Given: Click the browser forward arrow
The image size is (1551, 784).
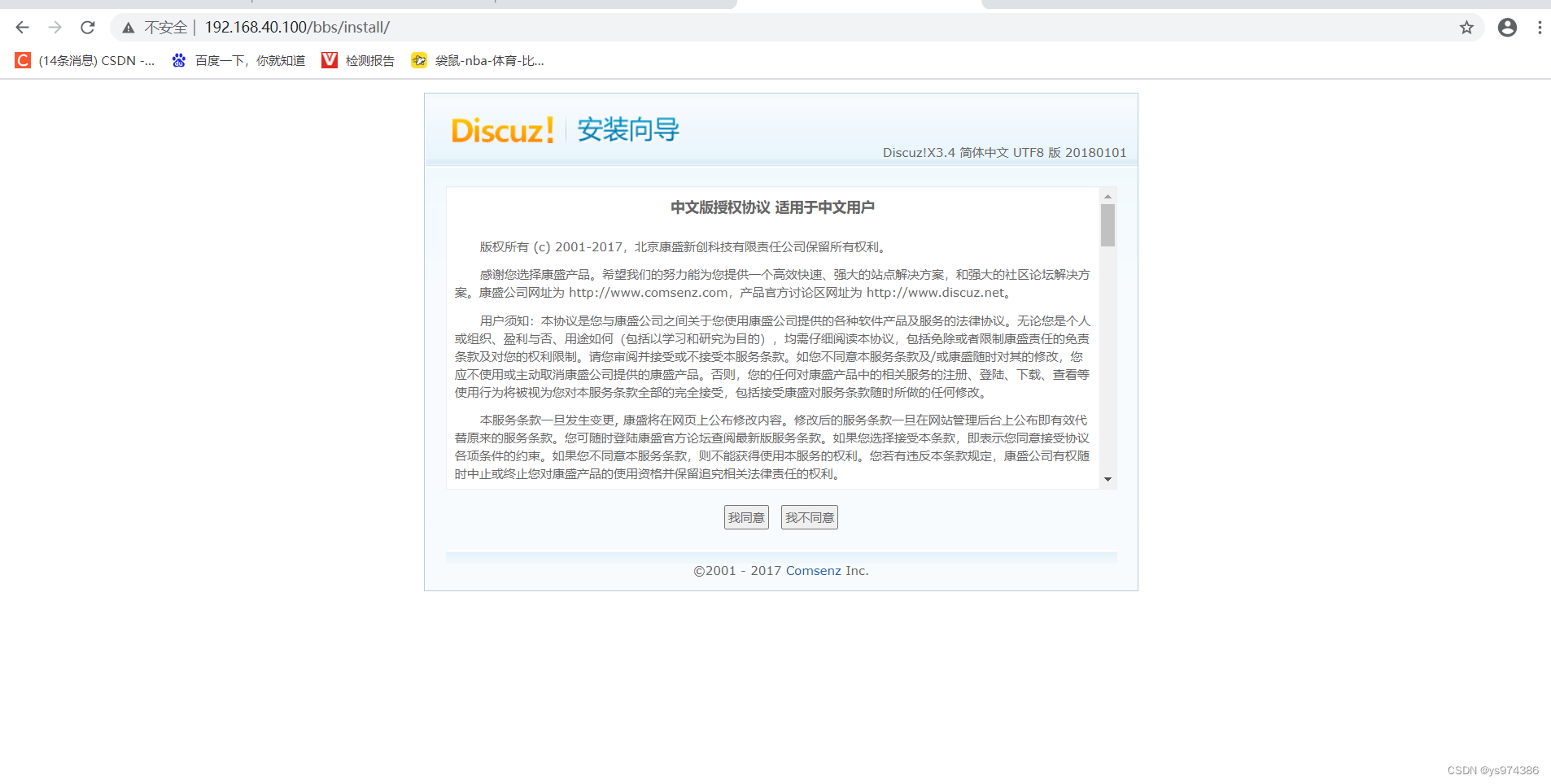Looking at the screenshot, I should [x=55, y=28].
